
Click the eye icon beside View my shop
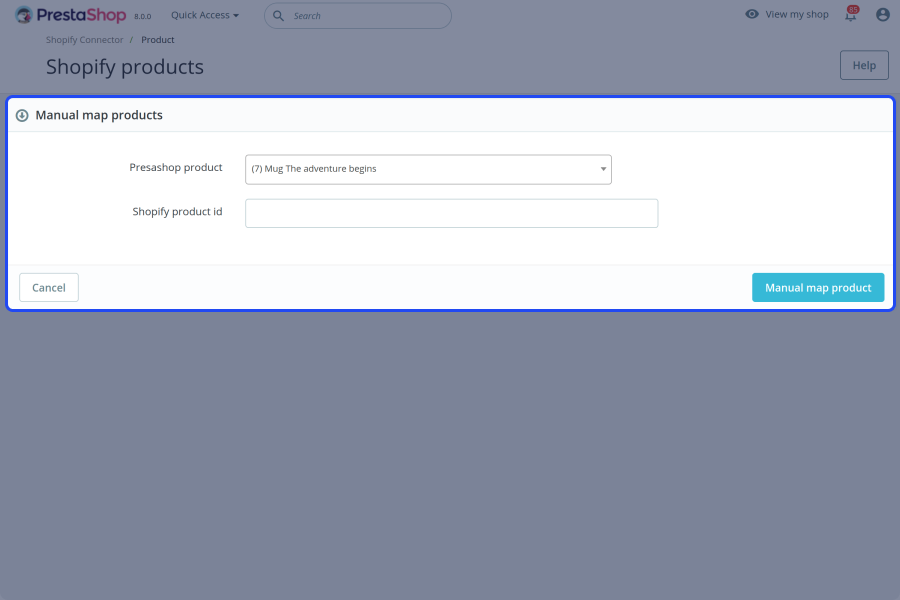click(x=751, y=14)
